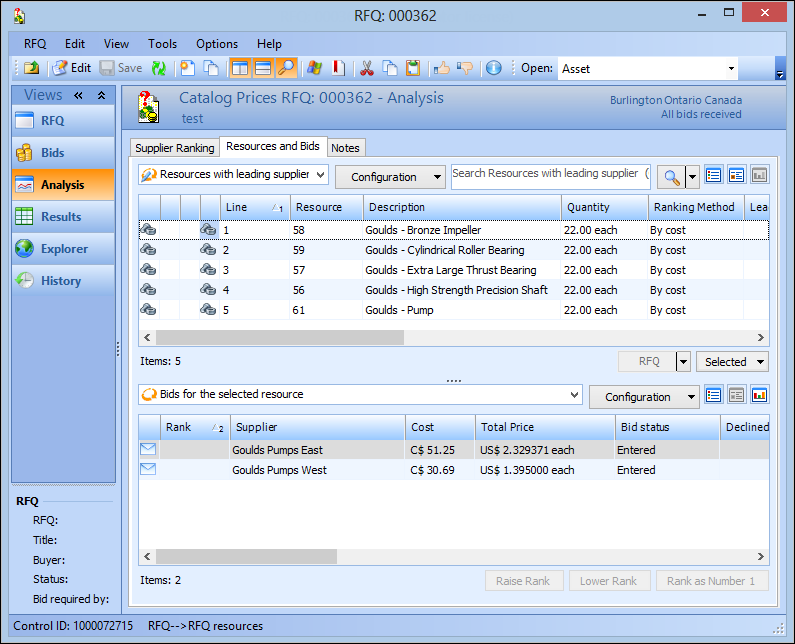This screenshot has height=644, width=795.
Task: Expand the Open Asset combo box
Action: click(x=731, y=69)
